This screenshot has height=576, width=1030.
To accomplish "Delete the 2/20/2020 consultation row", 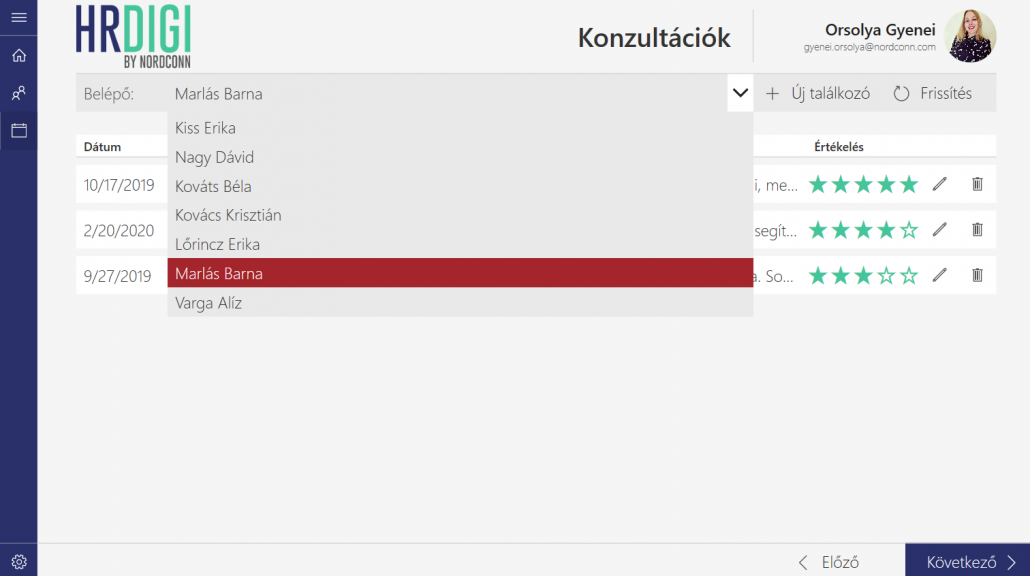I will click(x=977, y=230).
